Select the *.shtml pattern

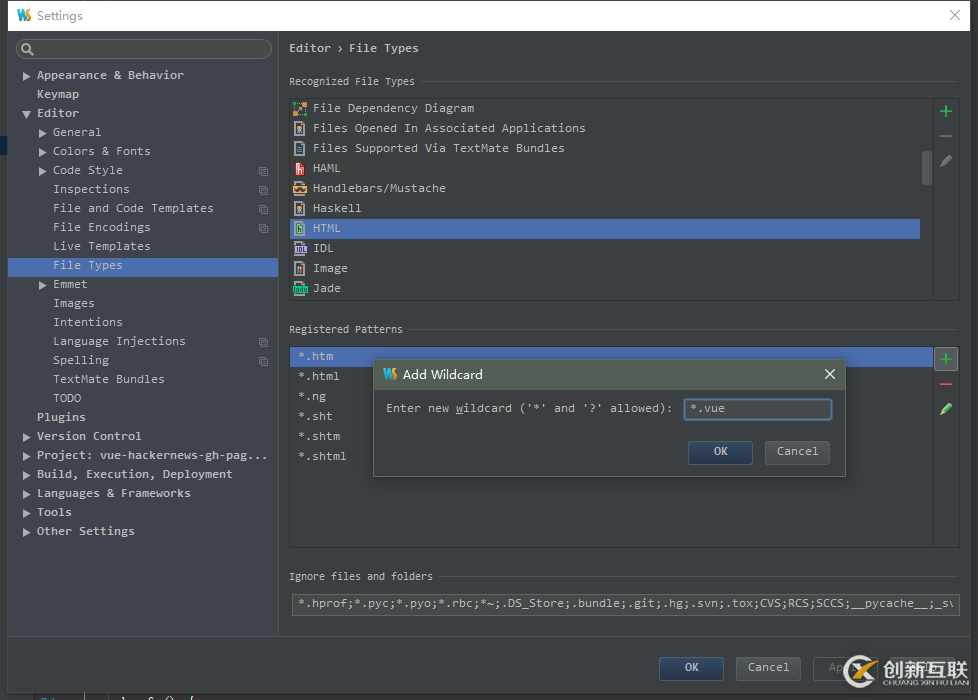[322, 456]
